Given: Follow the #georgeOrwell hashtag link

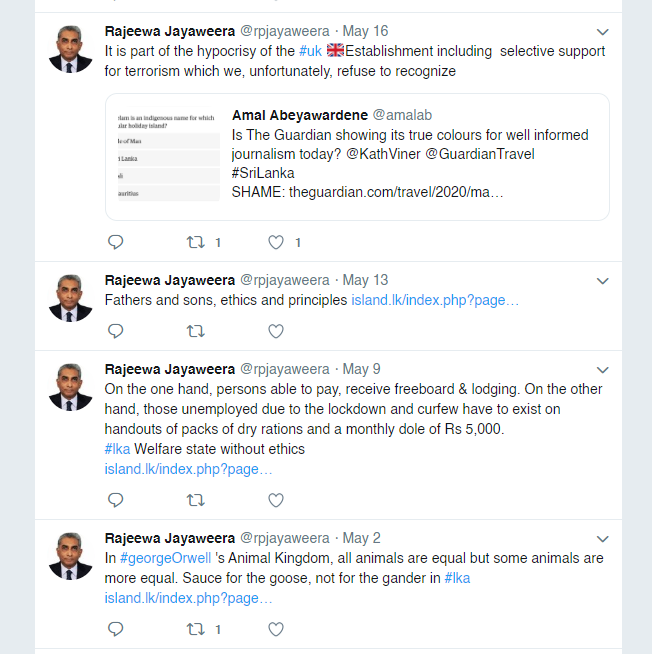Looking at the screenshot, I should (x=166, y=558).
